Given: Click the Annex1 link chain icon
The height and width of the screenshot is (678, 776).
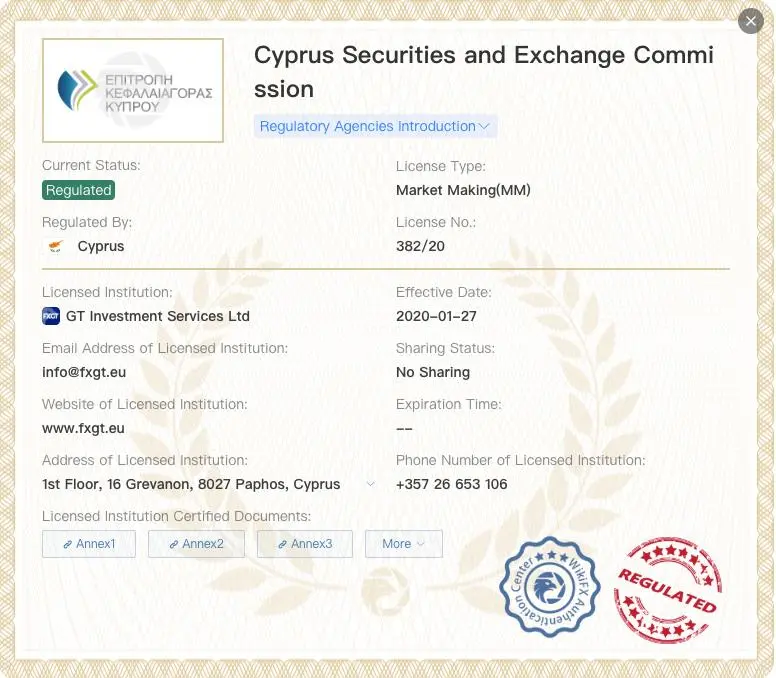Looking at the screenshot, I should tap(68, 544).
